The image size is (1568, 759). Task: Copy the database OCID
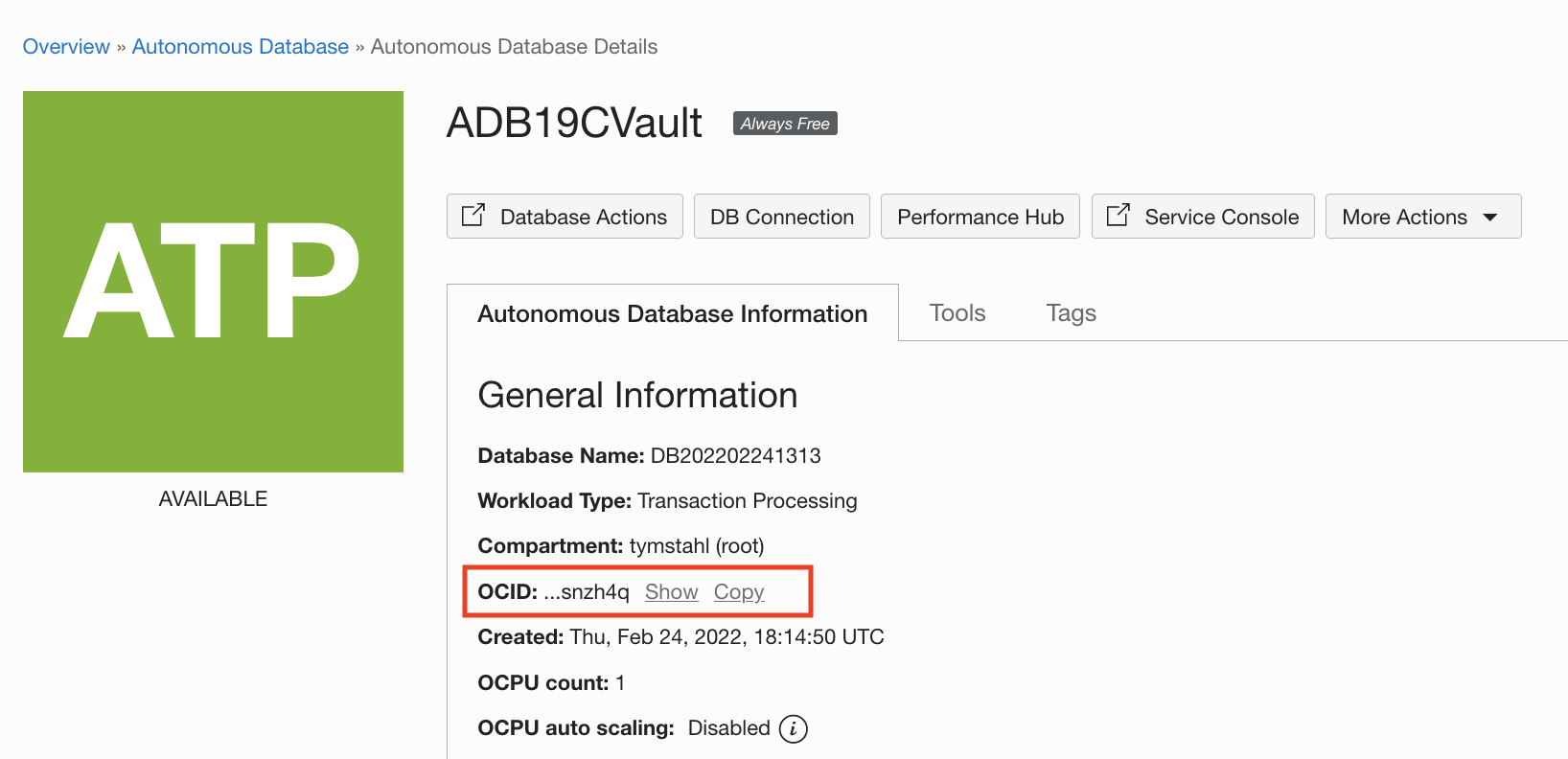(738, 591)
